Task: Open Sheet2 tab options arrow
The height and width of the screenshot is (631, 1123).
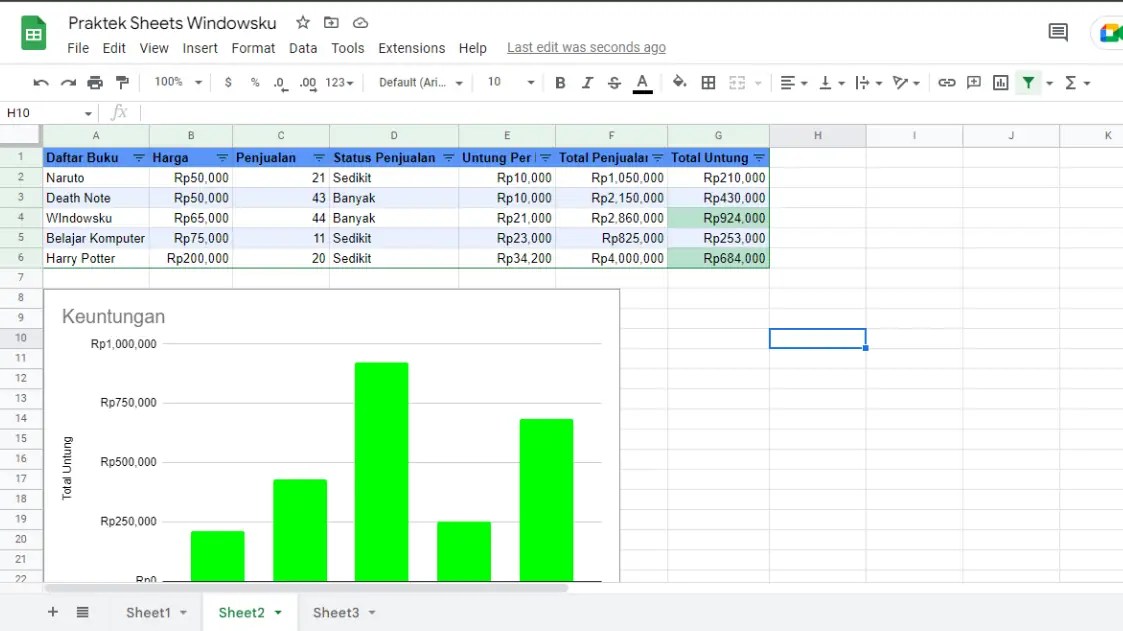Action: (x=278, y=612)
